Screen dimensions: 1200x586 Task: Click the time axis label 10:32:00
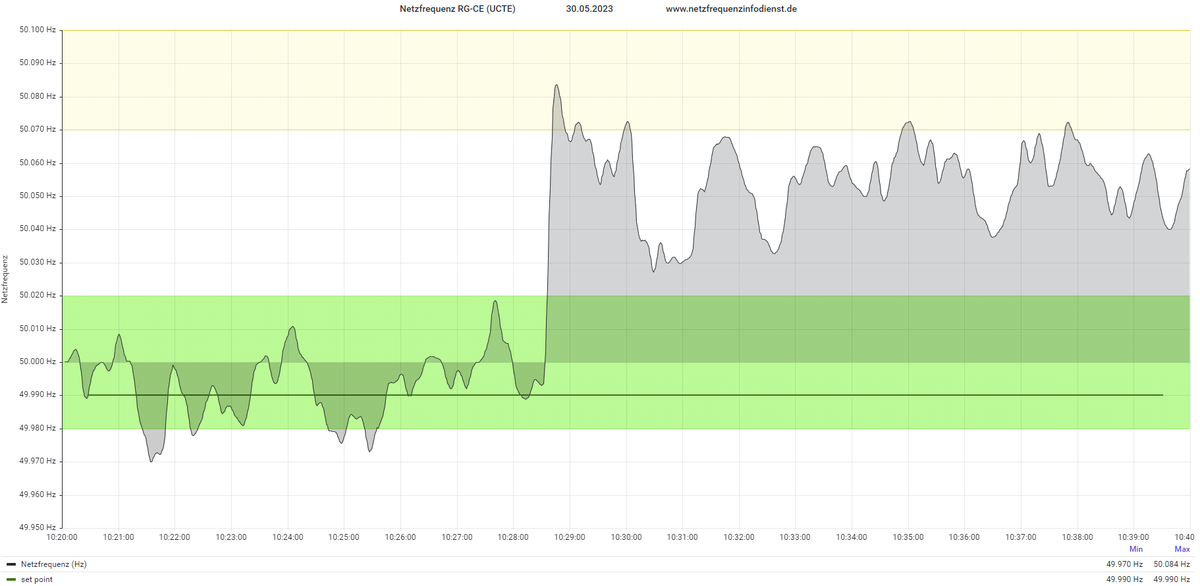click(x=739, y=537)
